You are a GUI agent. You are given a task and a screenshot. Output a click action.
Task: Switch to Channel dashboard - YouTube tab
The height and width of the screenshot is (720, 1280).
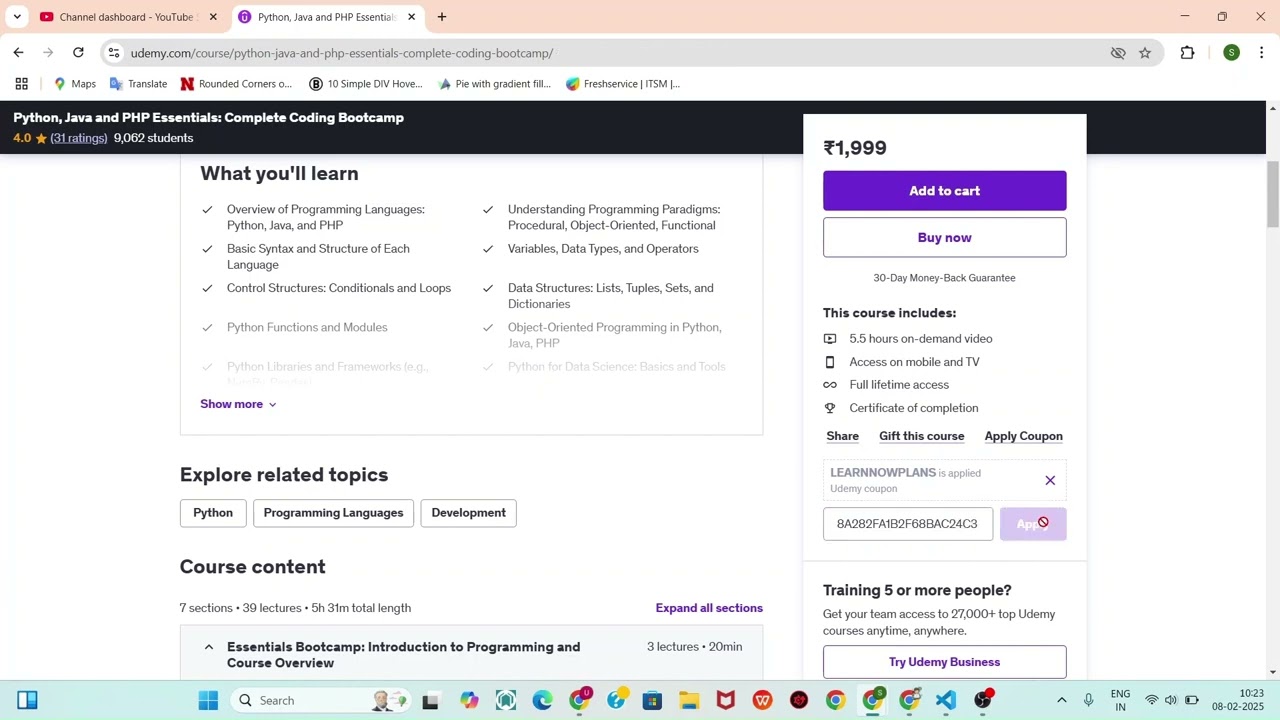click(x=127, y=17)
